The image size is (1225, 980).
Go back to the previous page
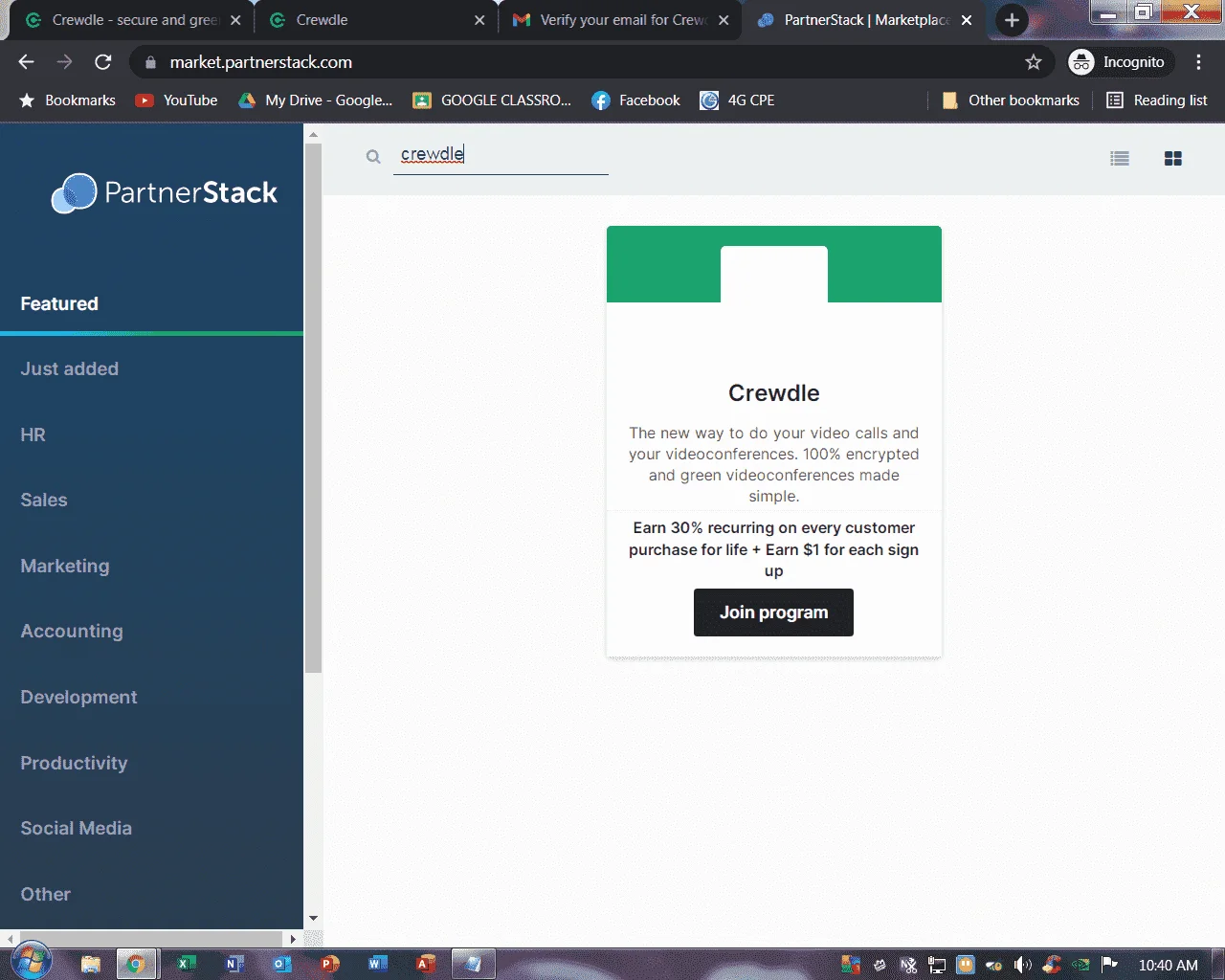[x=26, y=62]
